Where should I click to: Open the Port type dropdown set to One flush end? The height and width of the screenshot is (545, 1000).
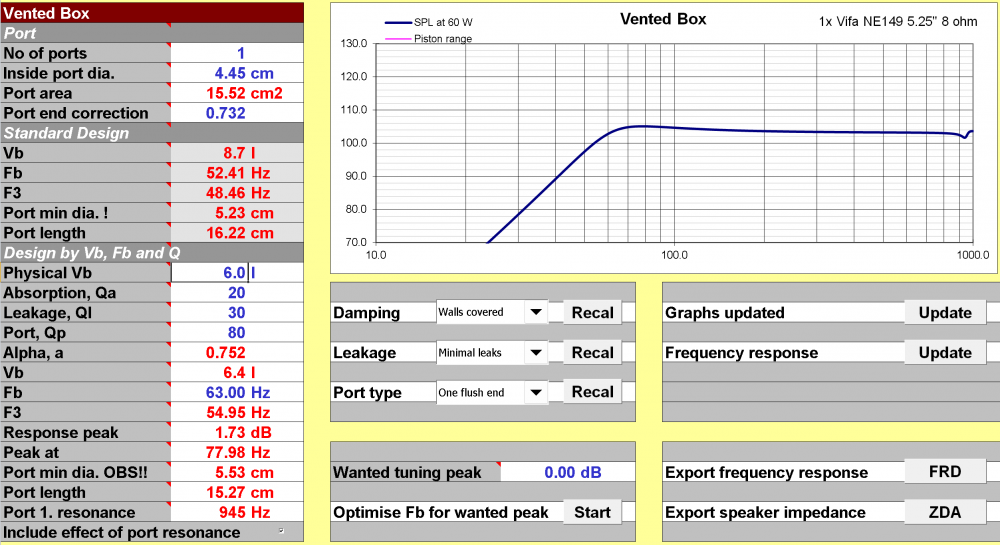tap(537, 393)
